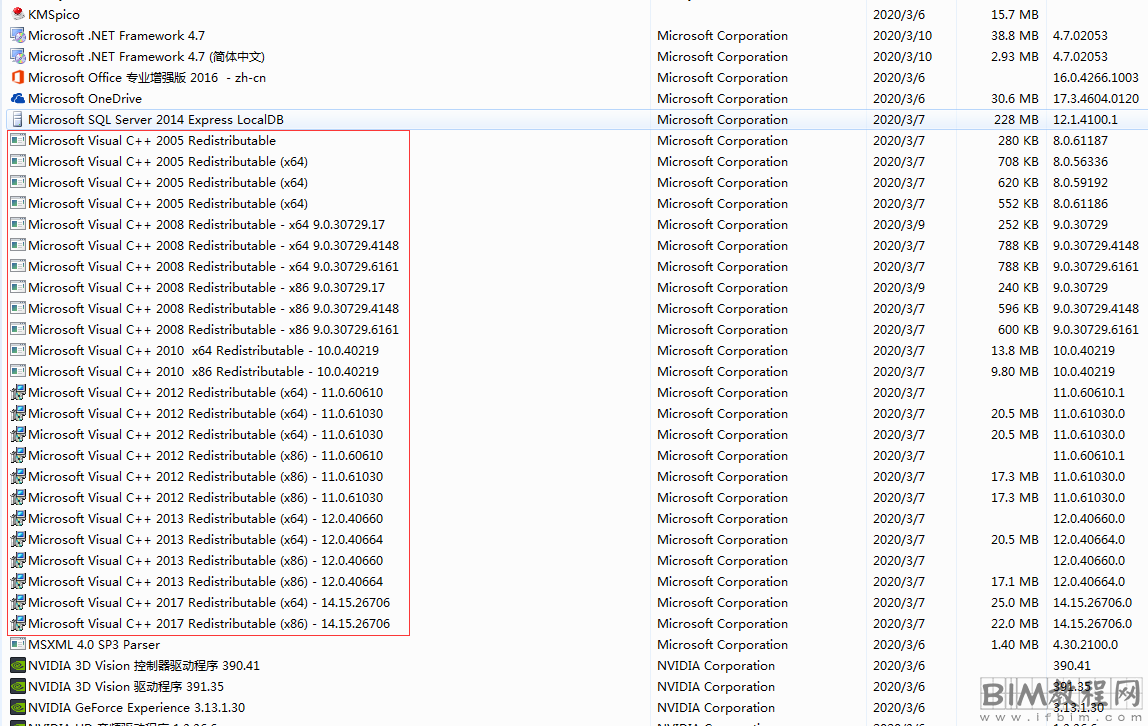The image size is (1148, 726).
Task: Click the icon of Visual C++ 2008 x64 9.0.30729.17
Action: point(18,225)
